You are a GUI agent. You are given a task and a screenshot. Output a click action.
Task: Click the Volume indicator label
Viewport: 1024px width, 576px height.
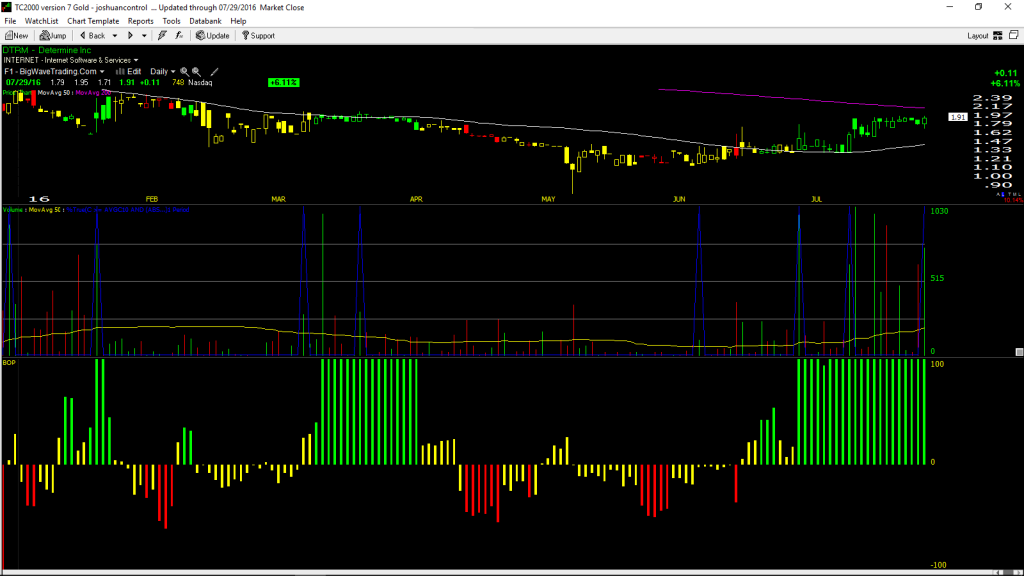(x=13, y=210)
